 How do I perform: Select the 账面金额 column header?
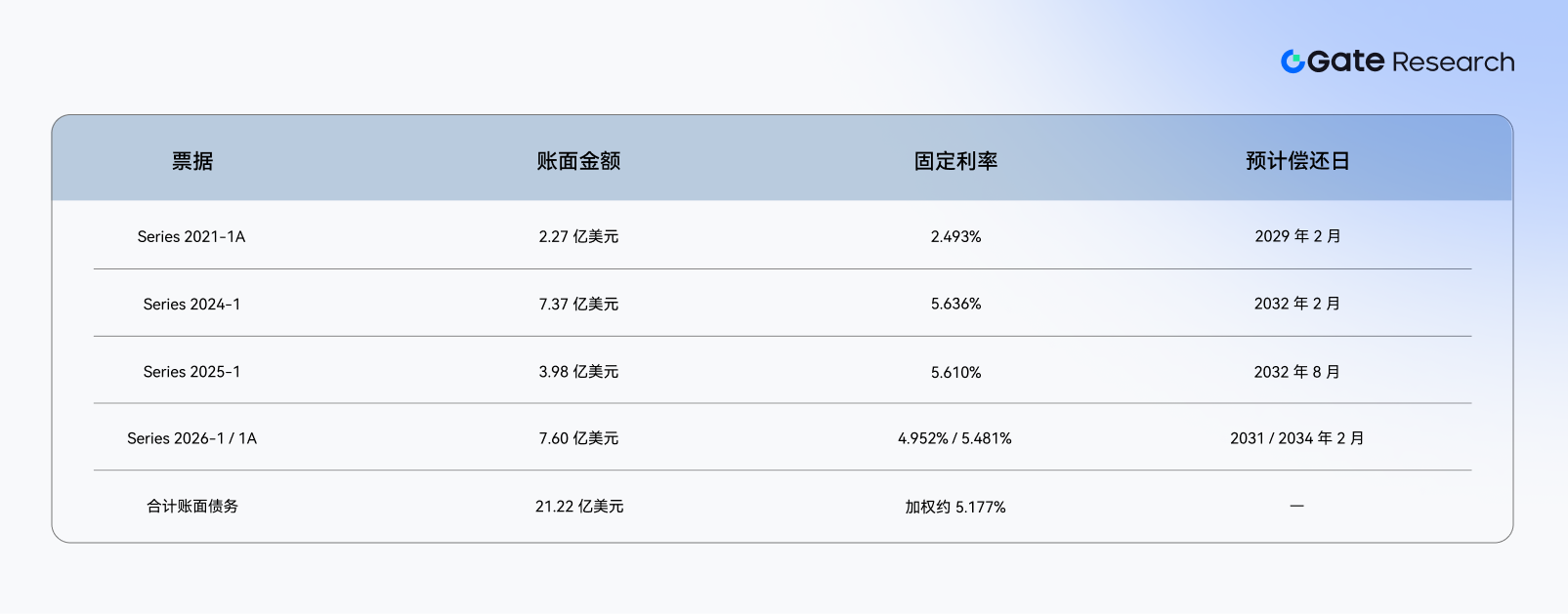click(578, 161)
